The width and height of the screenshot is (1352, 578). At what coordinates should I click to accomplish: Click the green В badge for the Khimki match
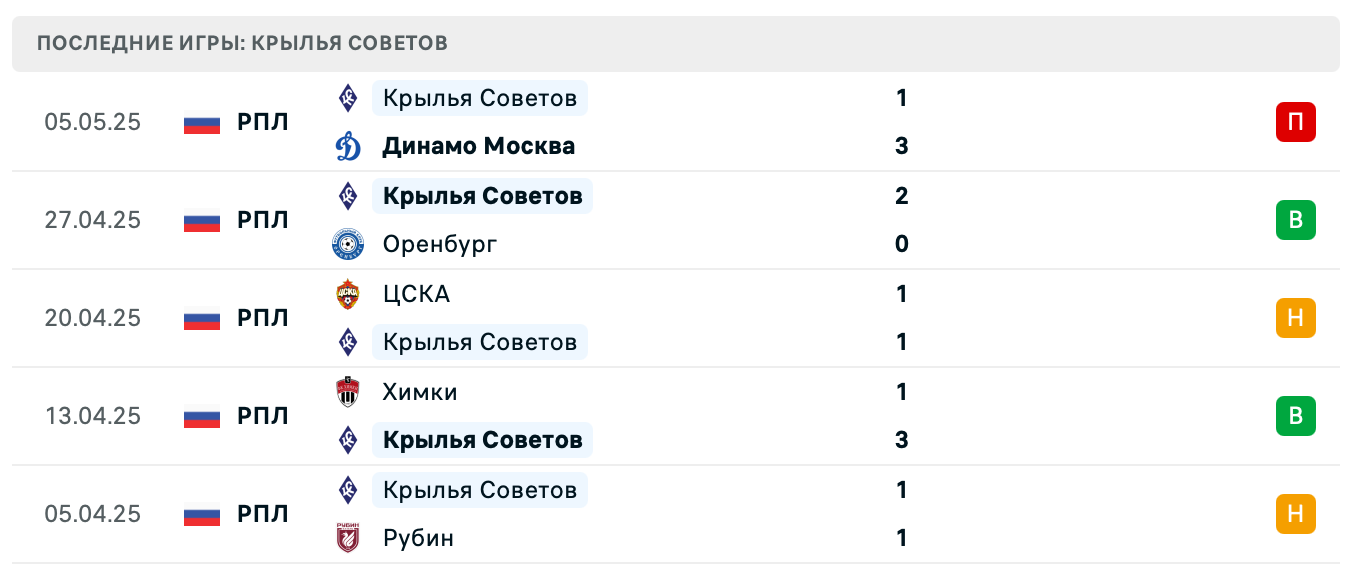pyautogui.click(x=1297, y=416)
